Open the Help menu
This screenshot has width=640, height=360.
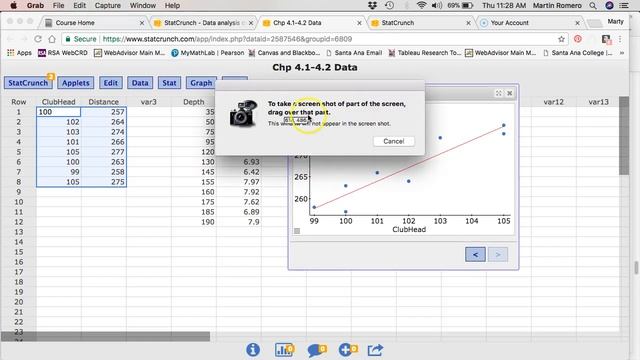172,6
